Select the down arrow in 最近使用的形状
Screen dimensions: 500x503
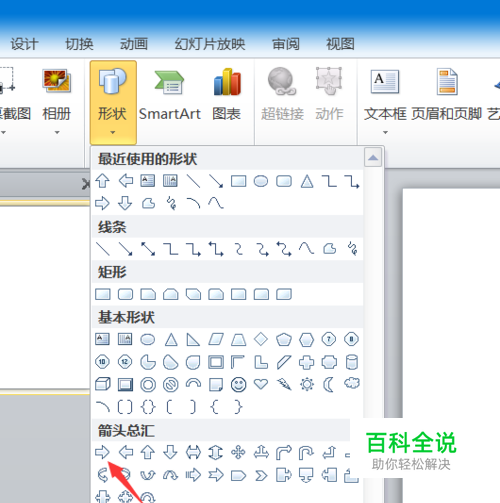coord(125,203)
